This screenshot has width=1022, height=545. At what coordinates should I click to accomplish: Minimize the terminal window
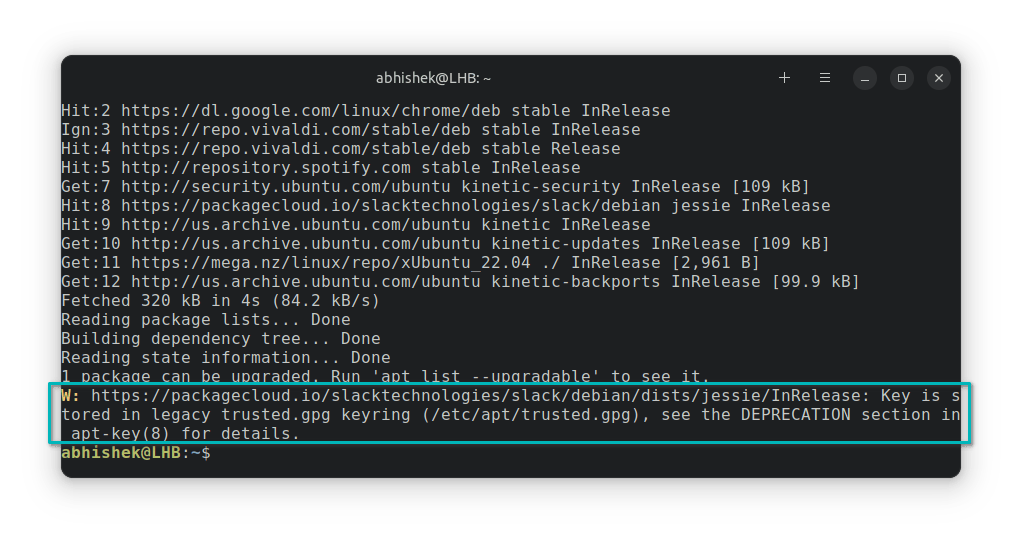(x=866, y=78)
